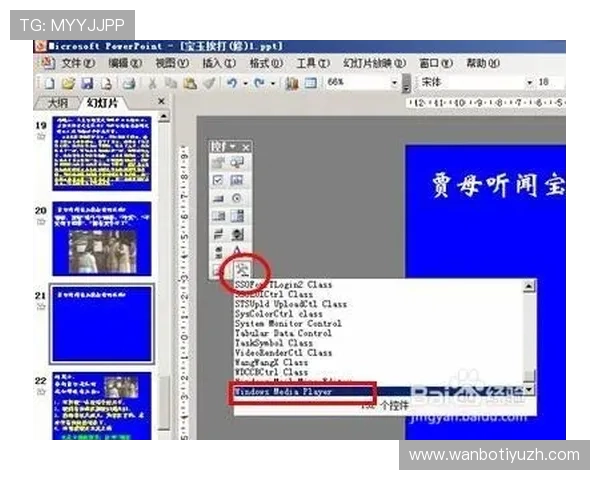Select the Check Box control tool

click(x=218, y=180)
